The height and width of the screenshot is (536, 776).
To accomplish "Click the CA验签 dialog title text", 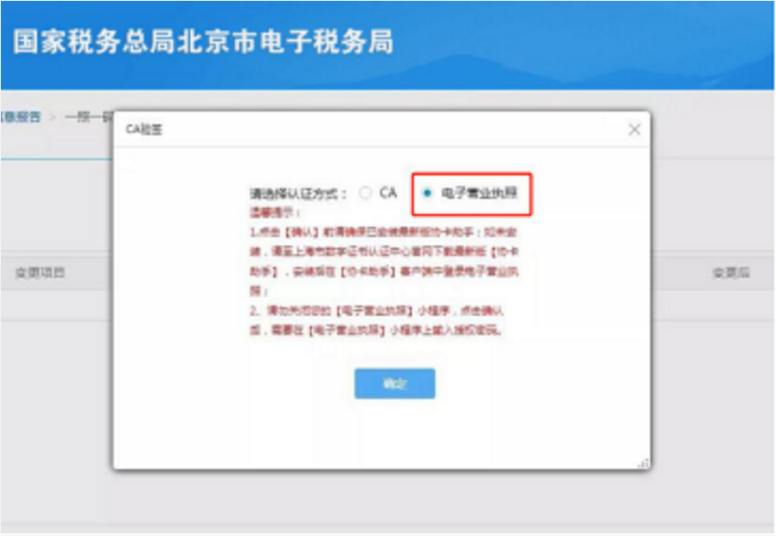I will click(x=144, y=130).
